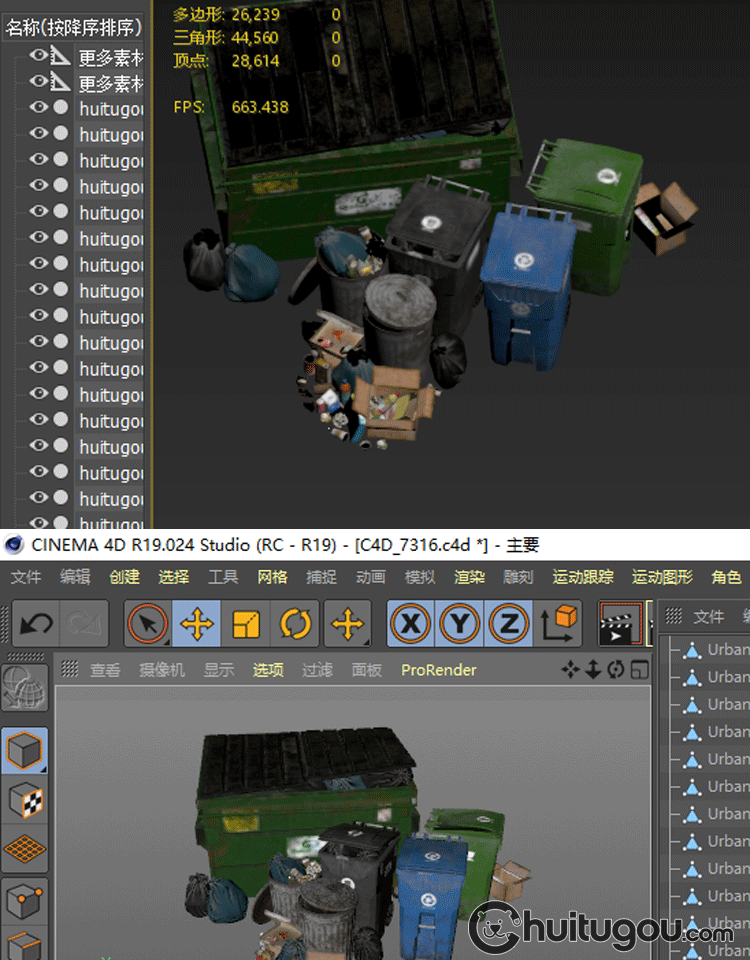Activate the highlighted Move tool

(197, 625)
